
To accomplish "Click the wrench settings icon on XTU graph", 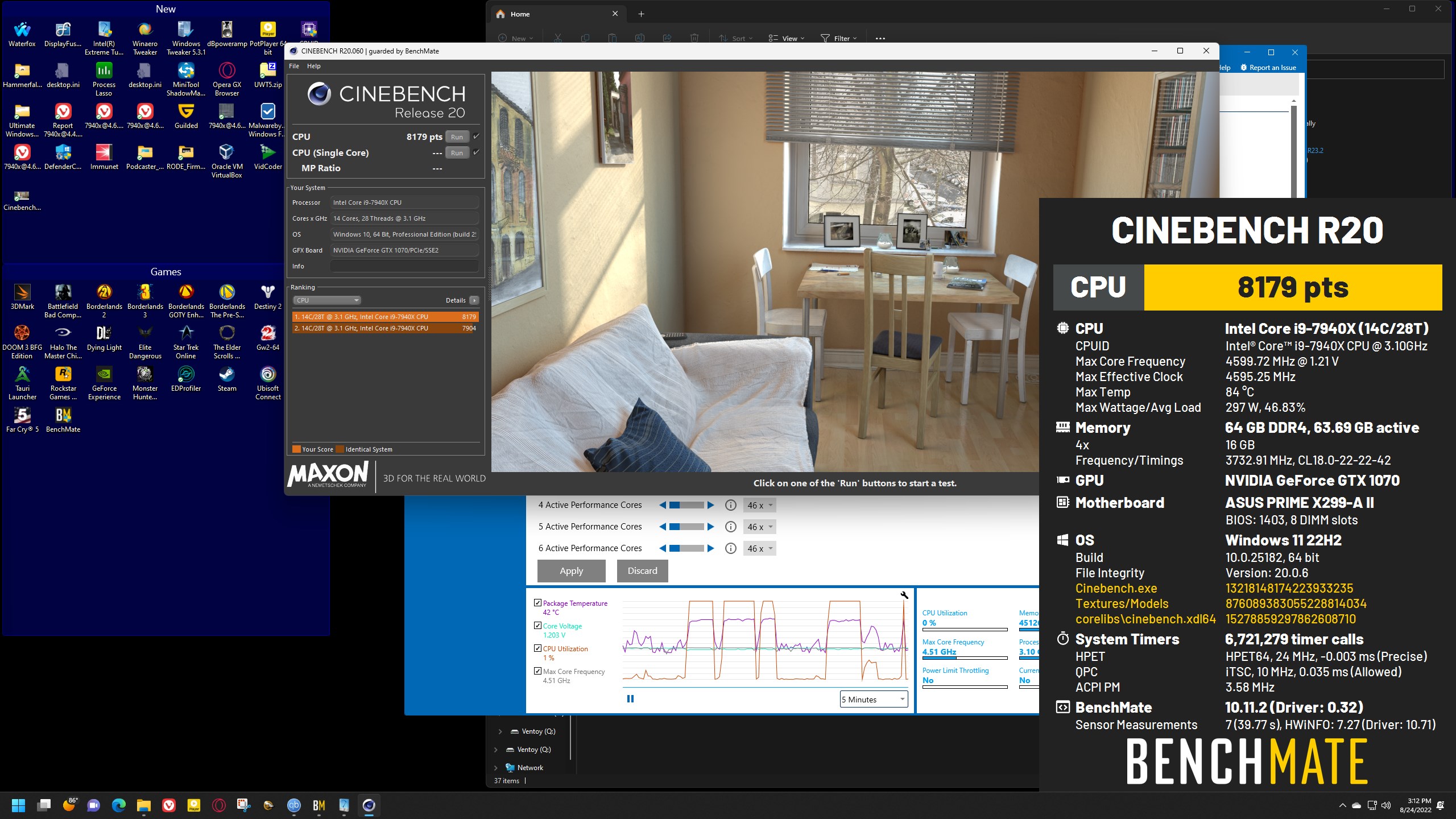I will point(904,595).
